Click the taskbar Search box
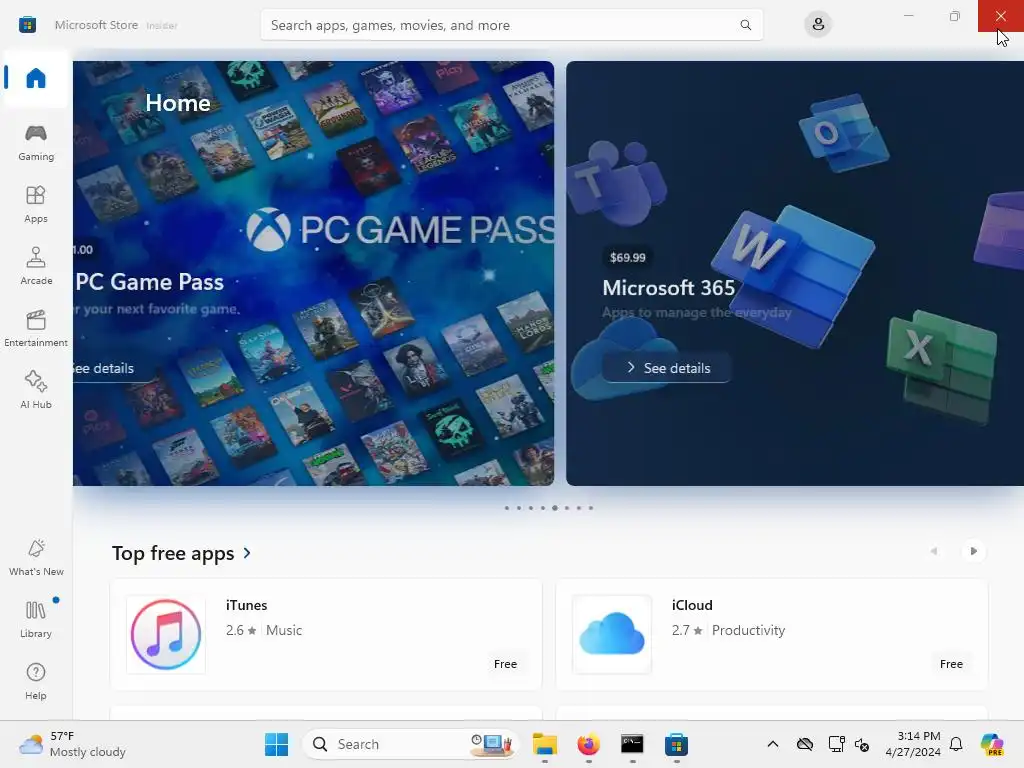This screenshot has width=1024, height=768. 410,744
